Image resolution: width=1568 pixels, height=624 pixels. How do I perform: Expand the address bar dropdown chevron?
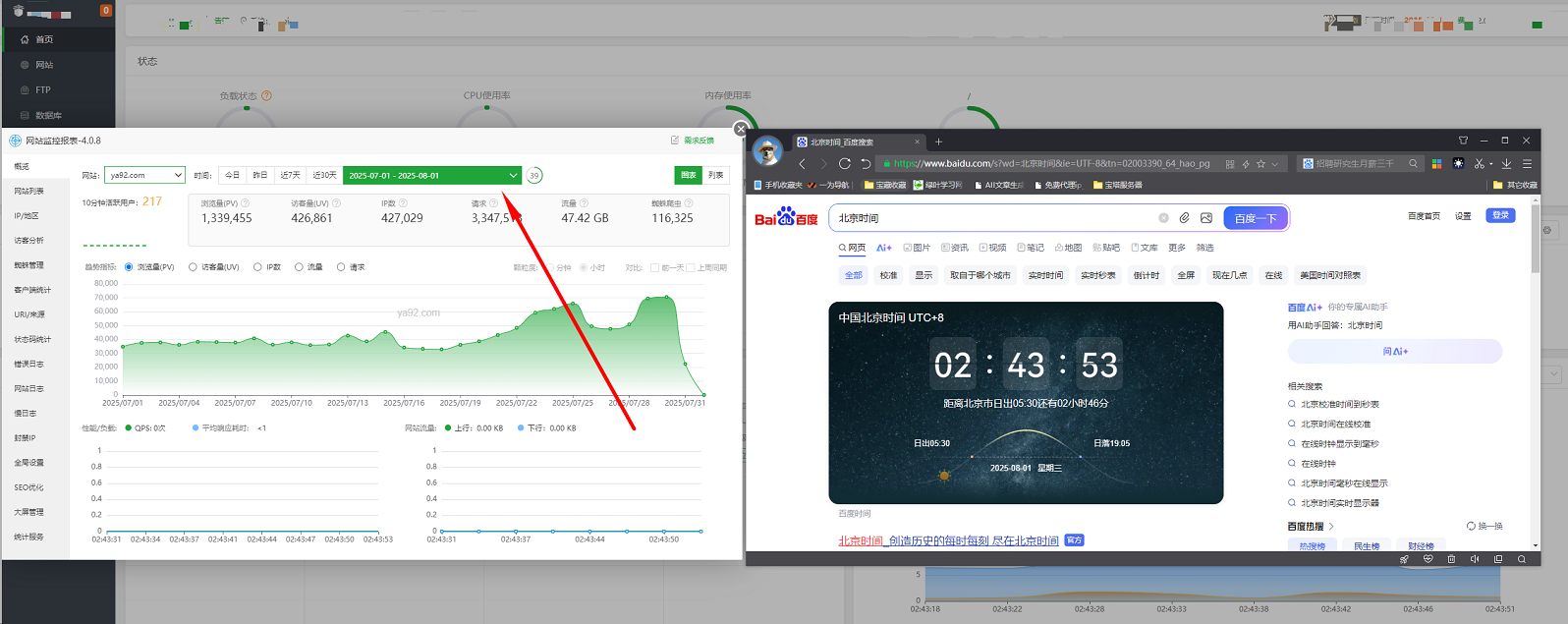1275,164
